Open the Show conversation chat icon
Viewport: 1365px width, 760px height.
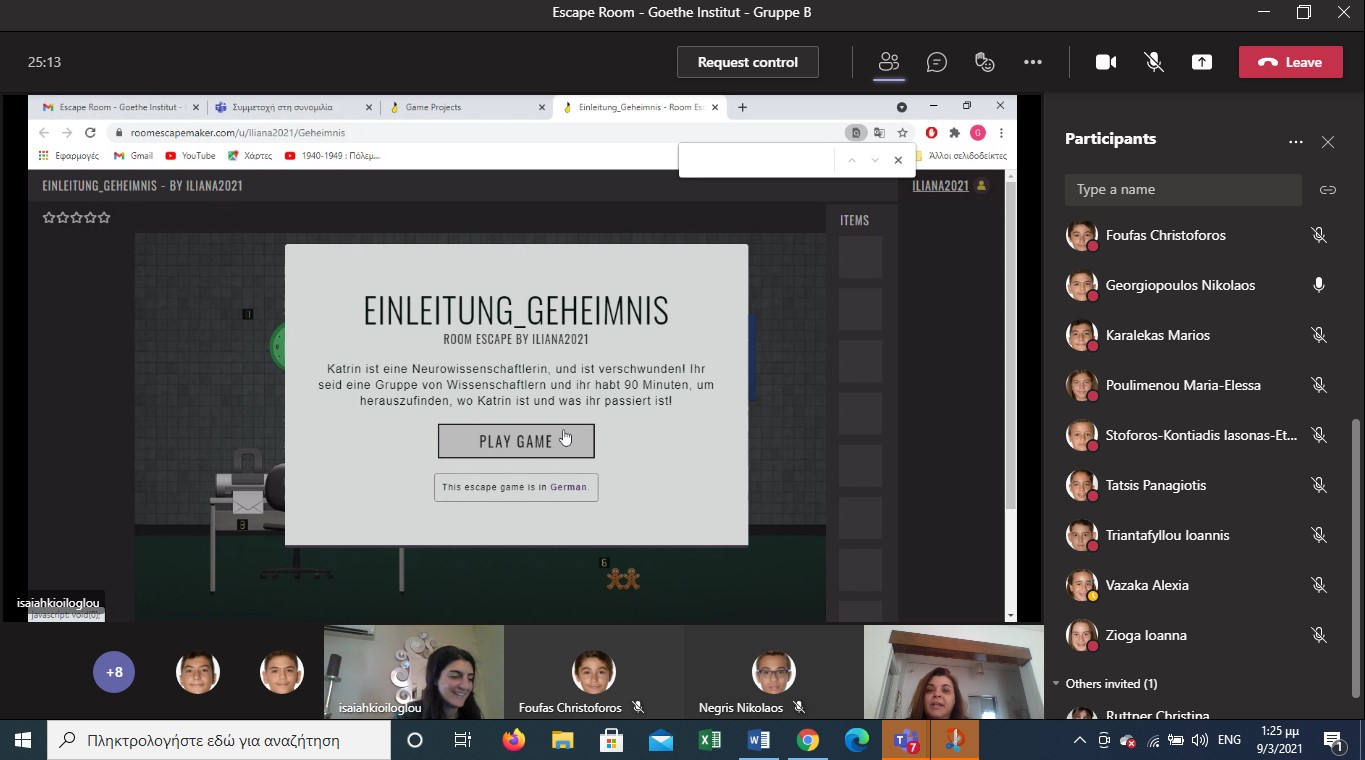936,62
